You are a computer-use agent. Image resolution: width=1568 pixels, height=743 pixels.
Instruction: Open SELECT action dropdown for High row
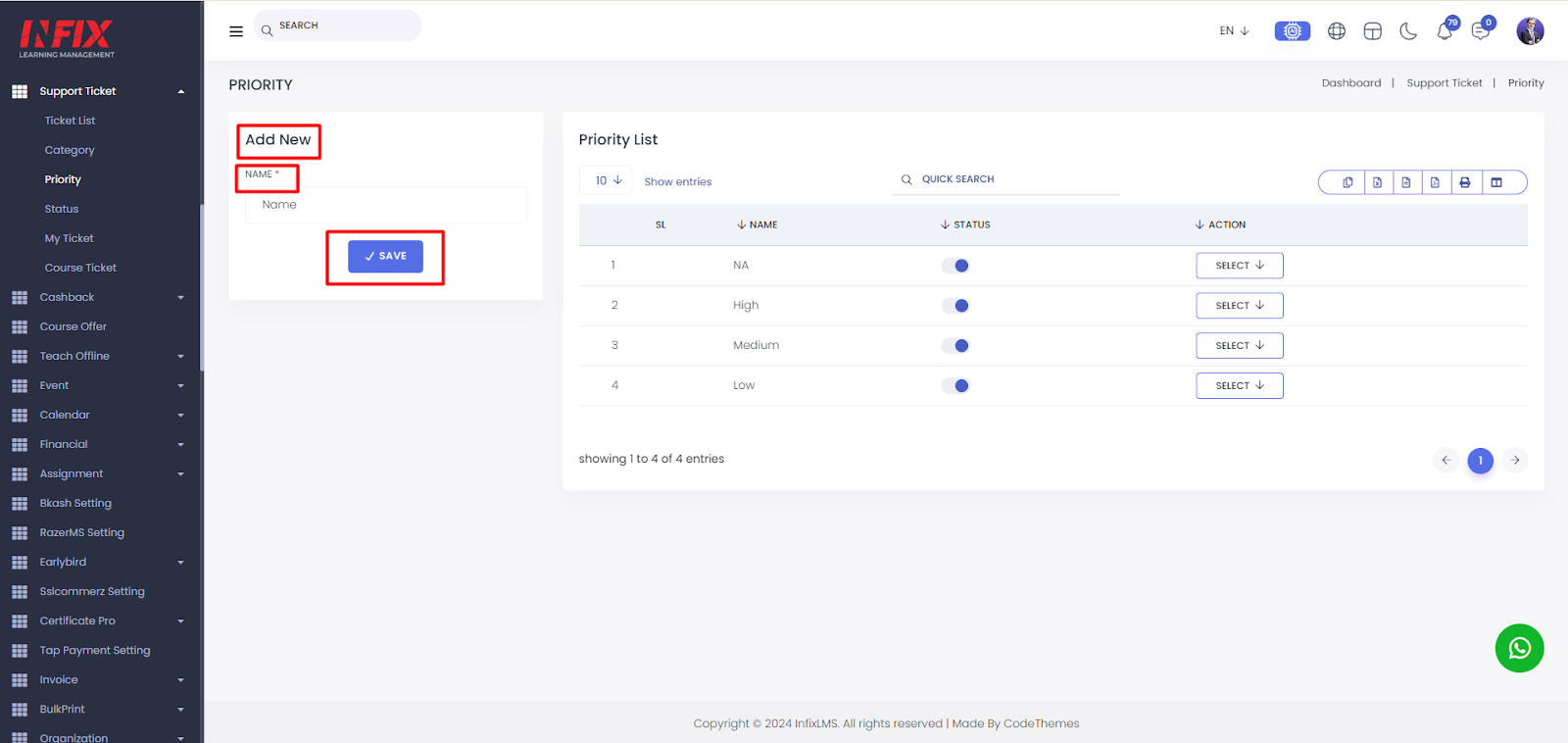click(1240, 306)
